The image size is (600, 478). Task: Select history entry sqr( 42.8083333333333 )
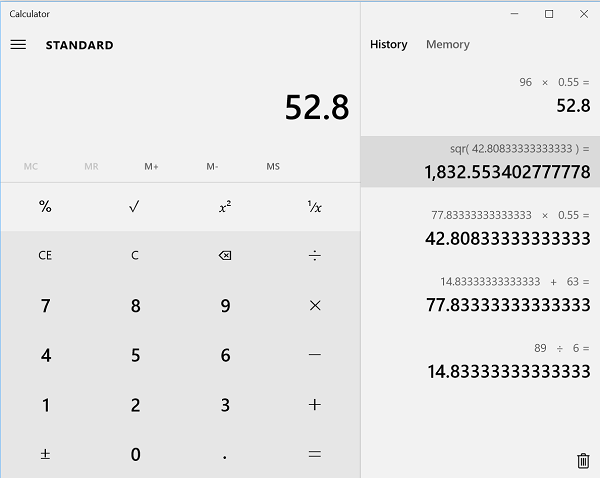click(x=480, y=162)
